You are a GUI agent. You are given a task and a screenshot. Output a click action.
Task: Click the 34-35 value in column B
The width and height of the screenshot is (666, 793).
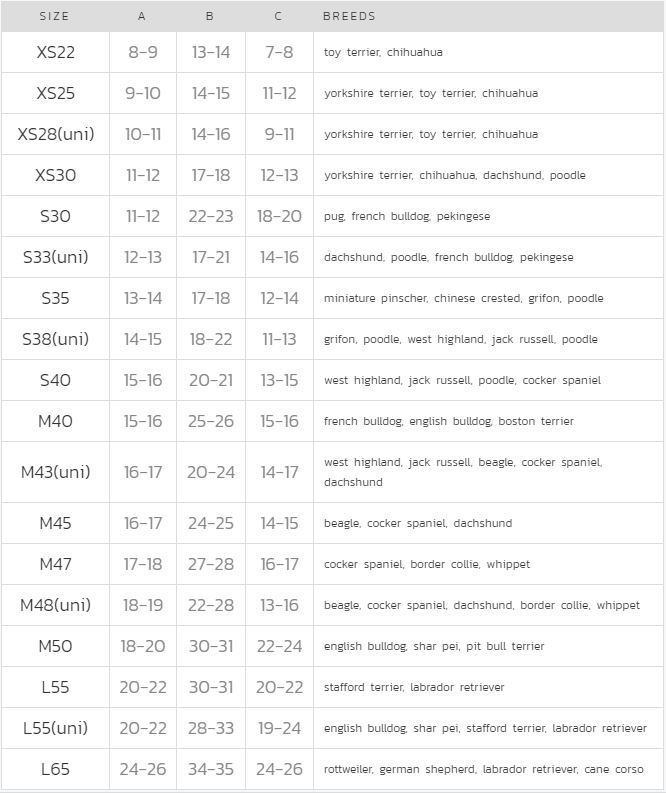pyautogui.click(x=210, y=769)
